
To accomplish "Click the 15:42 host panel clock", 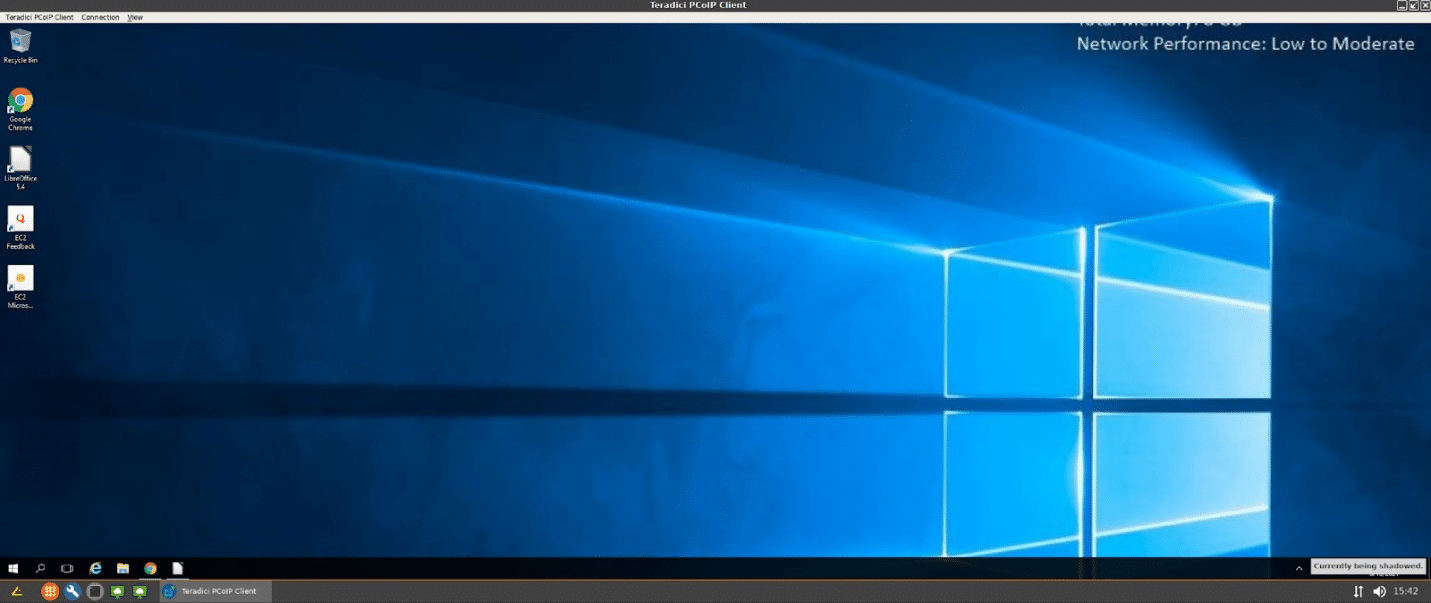I will [1406, 591].
